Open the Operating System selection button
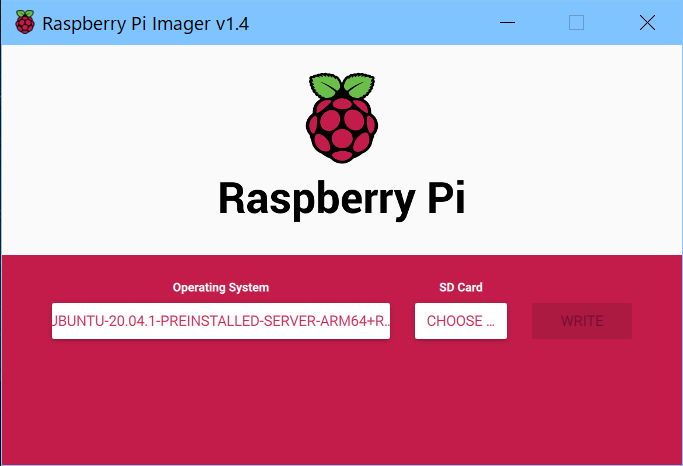Viewport: 683px width, 466px height. (221, 321)
